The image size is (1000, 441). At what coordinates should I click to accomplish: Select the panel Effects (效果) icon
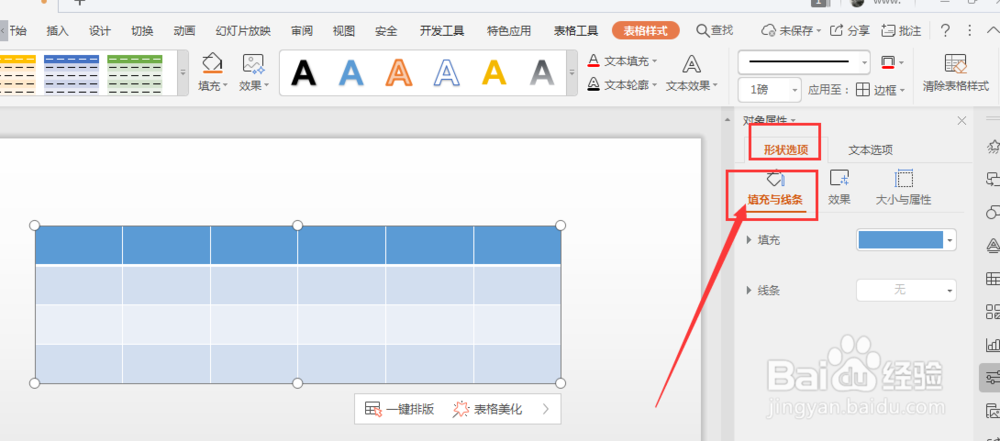point(839,179)
